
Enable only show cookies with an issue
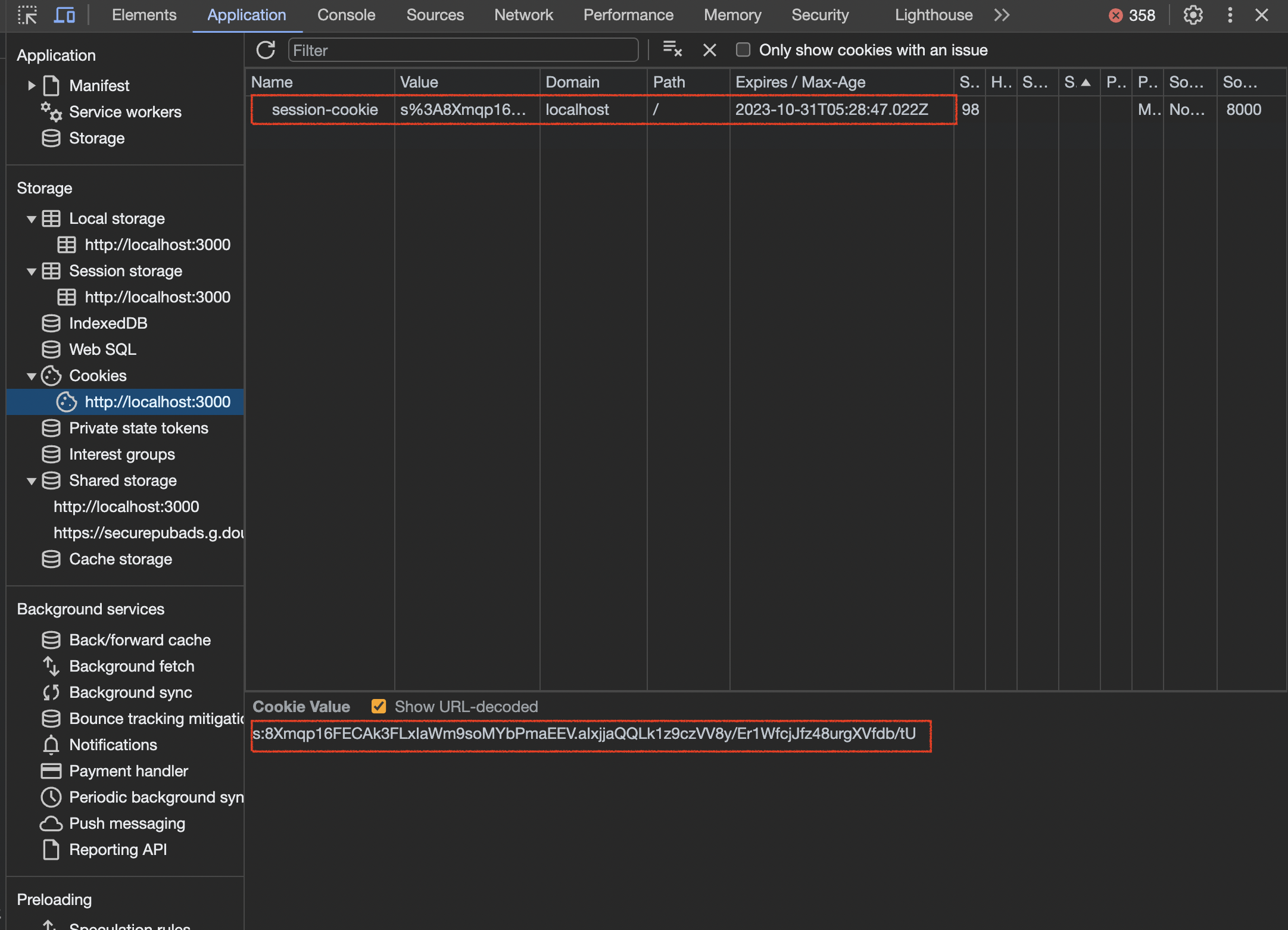[743, 50]
